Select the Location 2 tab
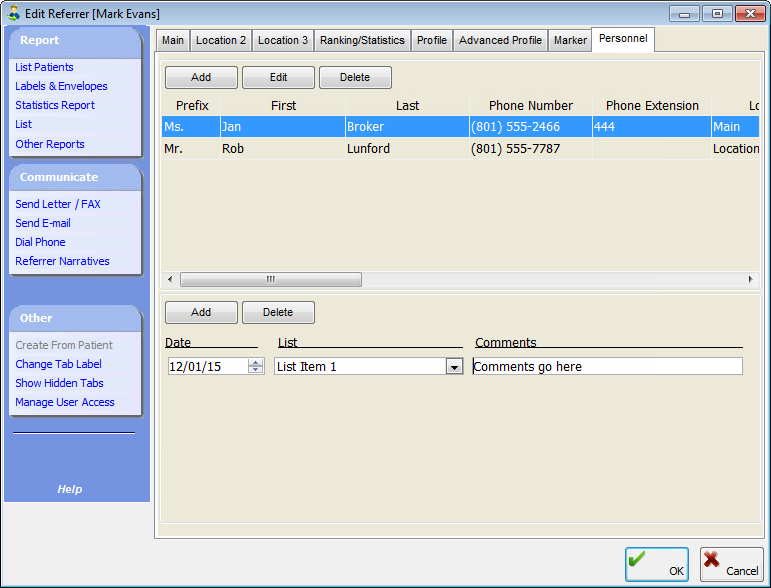The height and width of the screenshot is (588, 771). coord(221,40)
